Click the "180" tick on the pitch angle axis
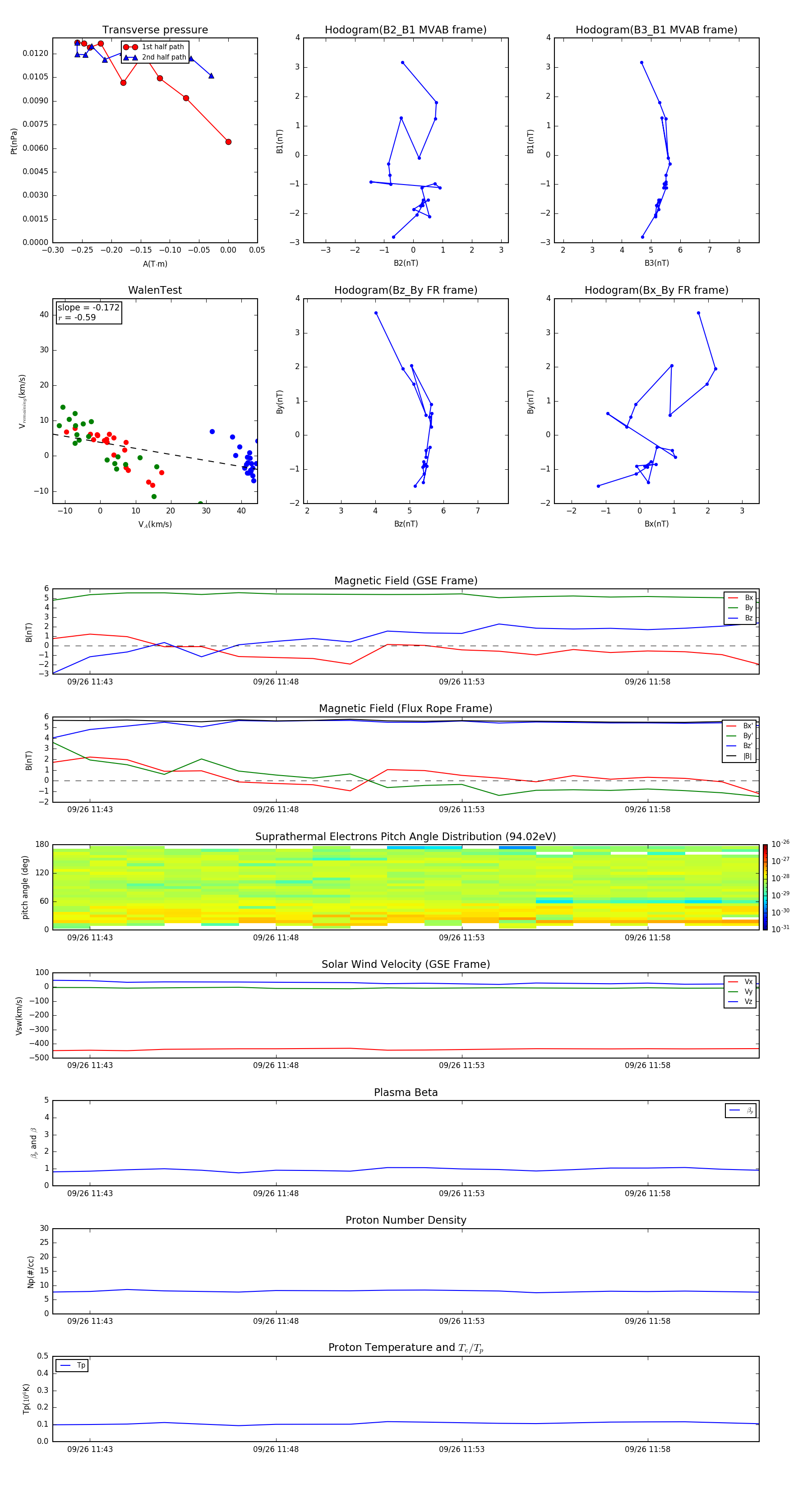Image resolution: width=812 pixels, height=1489 pixels. pyautogui.click(x=42, y=845)
